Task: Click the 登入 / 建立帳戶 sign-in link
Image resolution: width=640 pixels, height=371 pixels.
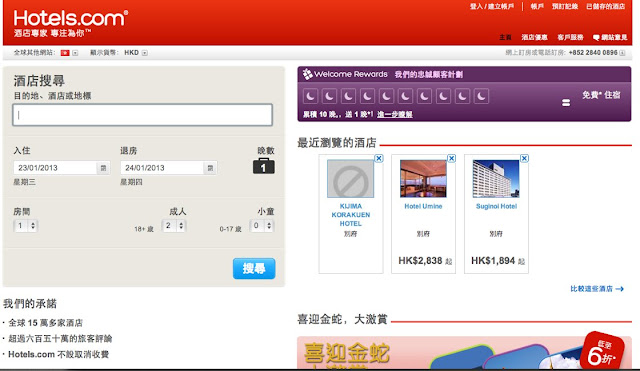Action: 492,7
